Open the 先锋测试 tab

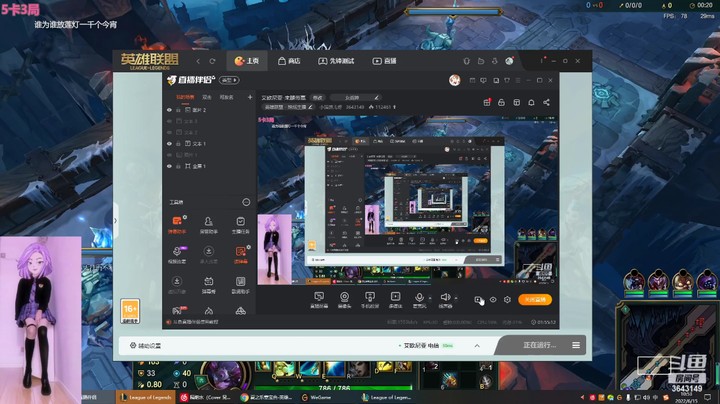pos(336,61)
